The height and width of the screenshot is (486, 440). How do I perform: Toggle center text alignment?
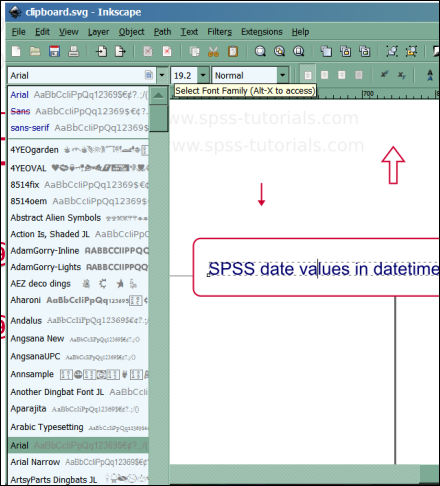pos(324,75)
